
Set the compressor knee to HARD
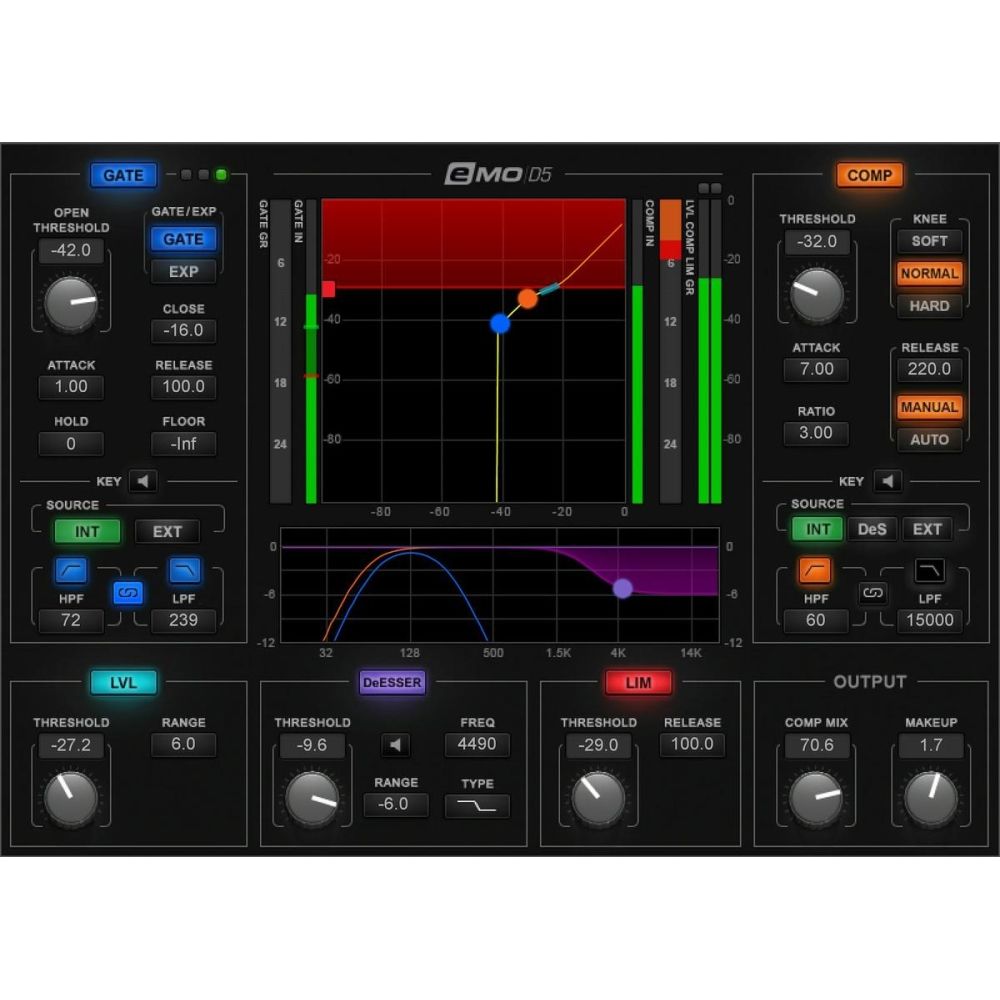(929, 306)
